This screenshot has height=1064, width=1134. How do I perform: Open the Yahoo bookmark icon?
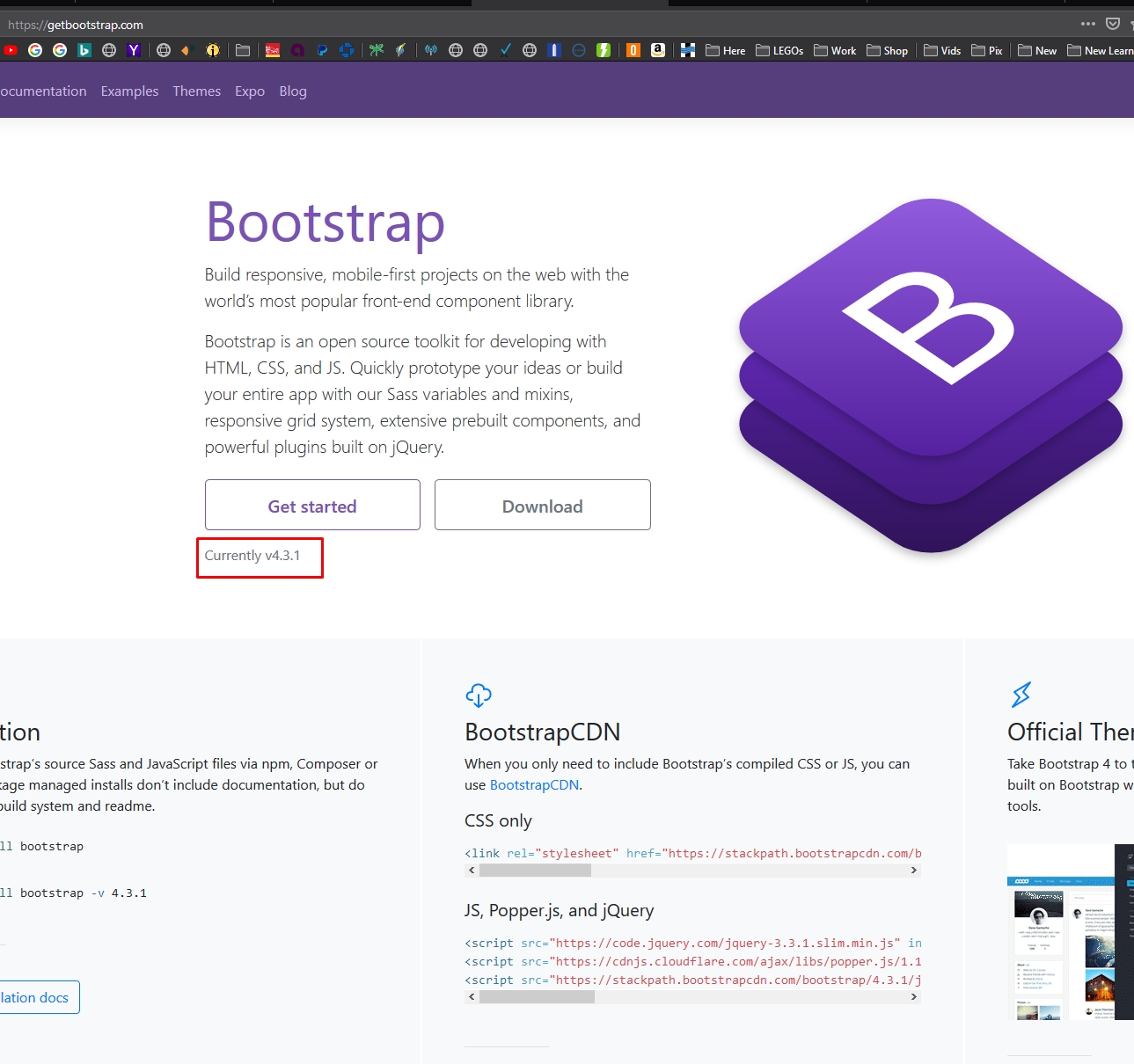click(x=134, y=50)
